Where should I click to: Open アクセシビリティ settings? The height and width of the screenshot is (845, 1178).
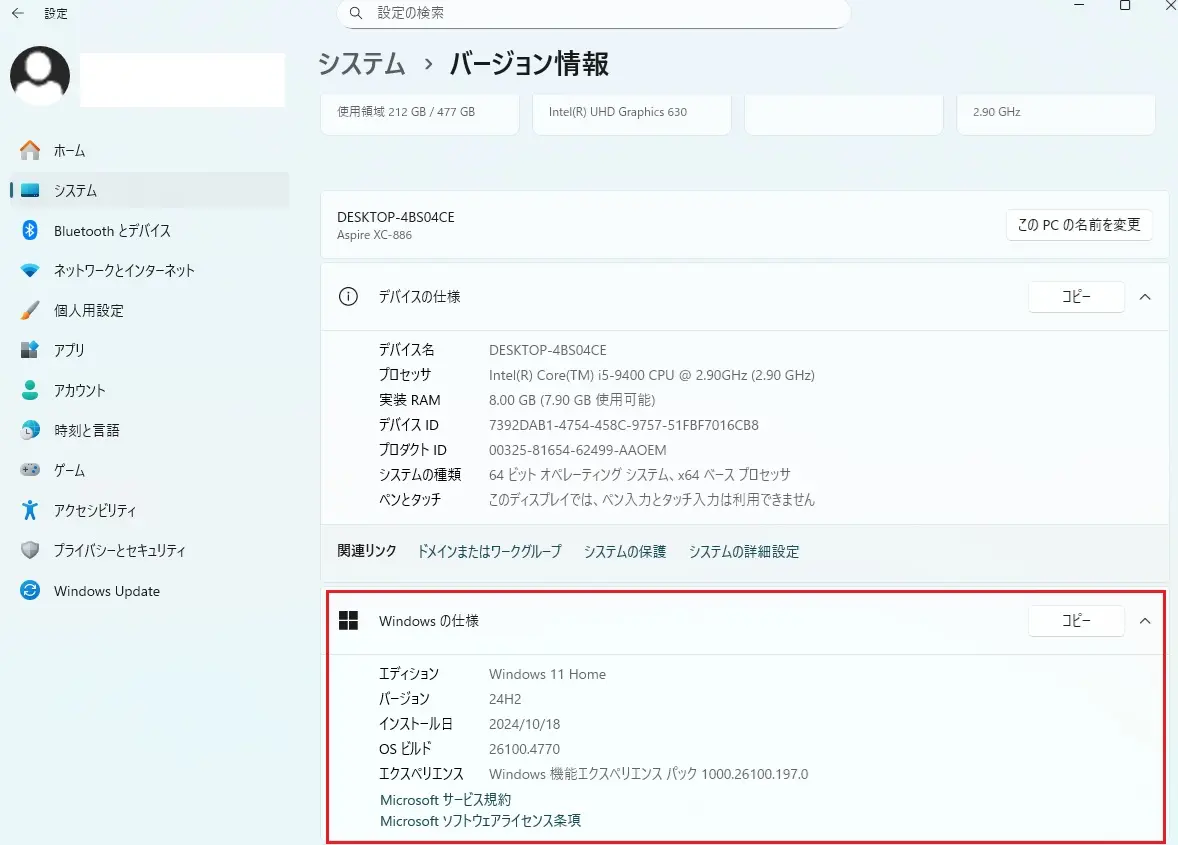(149, 510)
